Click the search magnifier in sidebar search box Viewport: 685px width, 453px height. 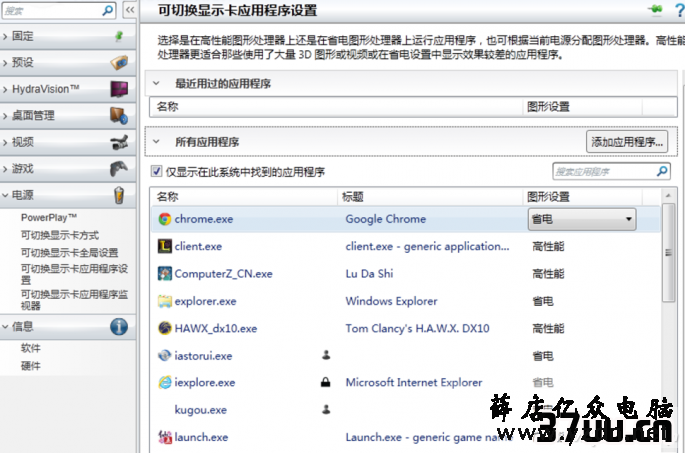(x=107, y=10)
